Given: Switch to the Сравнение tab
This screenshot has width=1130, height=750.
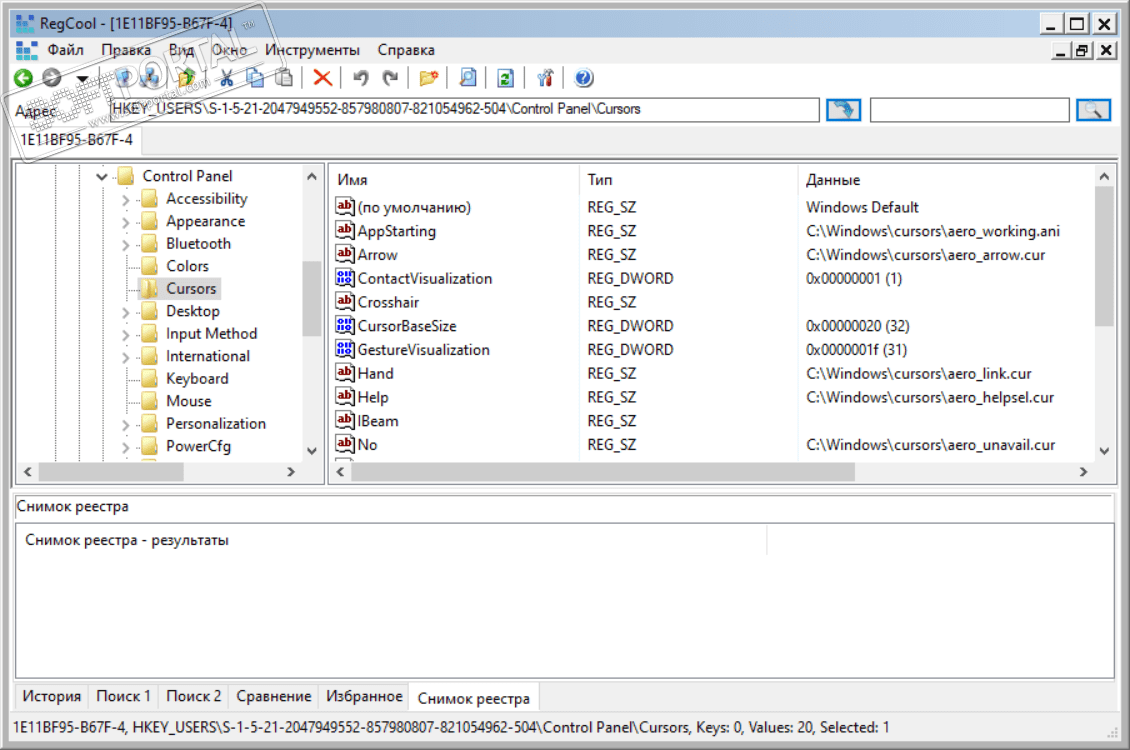Looking at the screenshot, I should 274,696.
